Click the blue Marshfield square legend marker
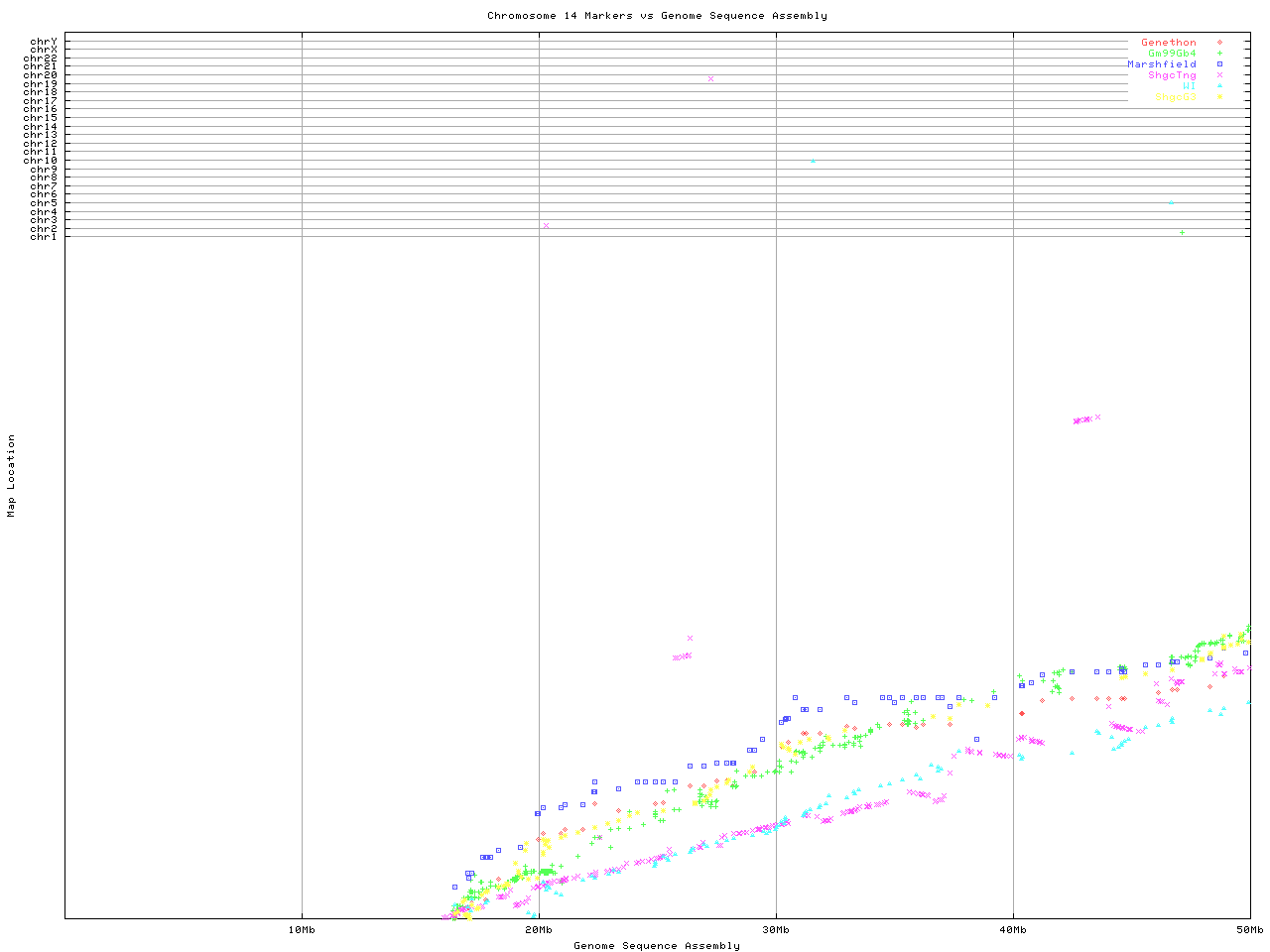1270x952 pixels. point(1219,64)
